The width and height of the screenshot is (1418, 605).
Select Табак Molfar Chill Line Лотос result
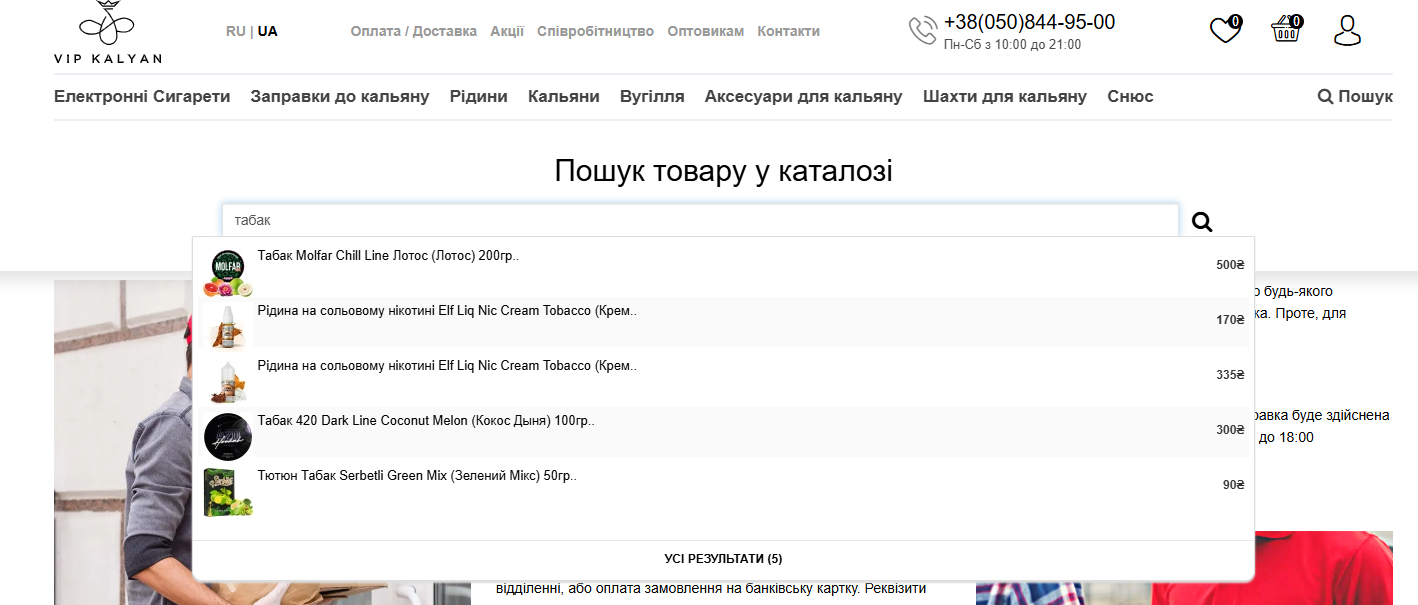pyautogui.click(x=723, y=269)
